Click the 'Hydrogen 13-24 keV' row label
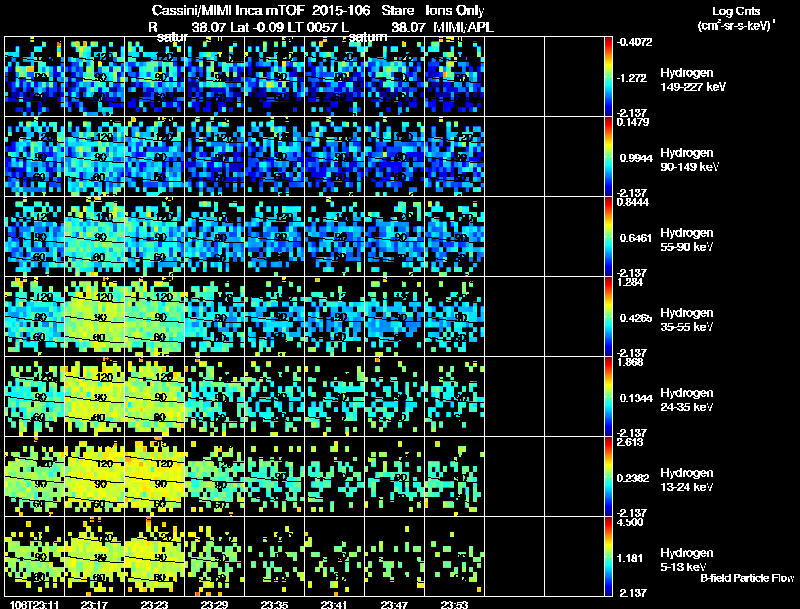The height and width of the screenshot is (609, 800). pyautogui.click(x=687, y=480)
